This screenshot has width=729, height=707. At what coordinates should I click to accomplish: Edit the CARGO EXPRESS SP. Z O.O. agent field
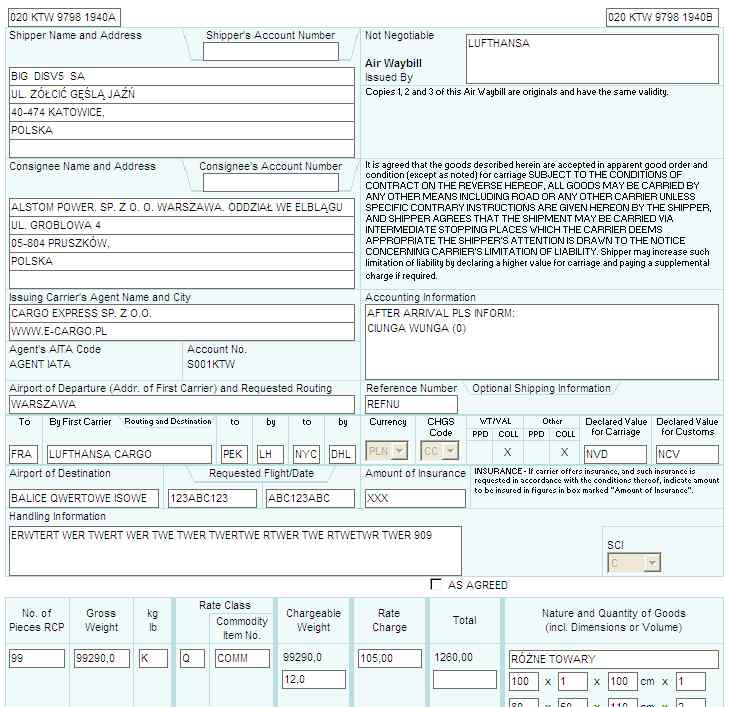point(182,313)
